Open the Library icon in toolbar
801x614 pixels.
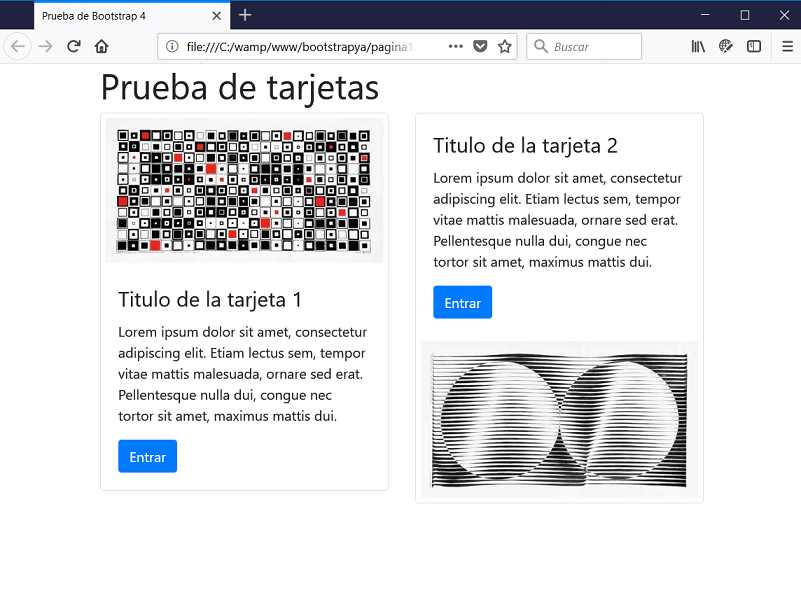698,46
